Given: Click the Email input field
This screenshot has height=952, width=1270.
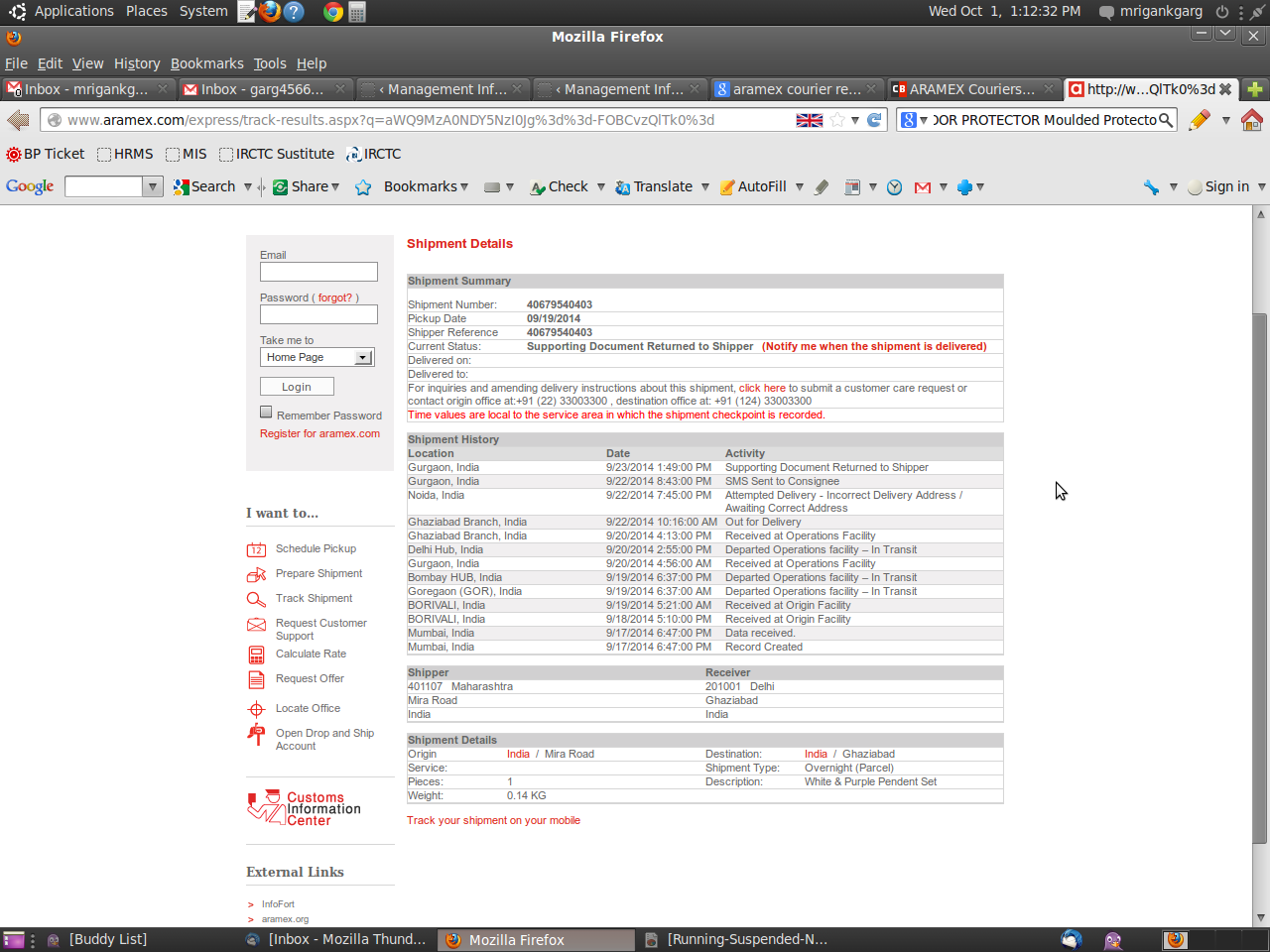Looking at the screenshot, I should pyautogui.click(x=318, y=272).
